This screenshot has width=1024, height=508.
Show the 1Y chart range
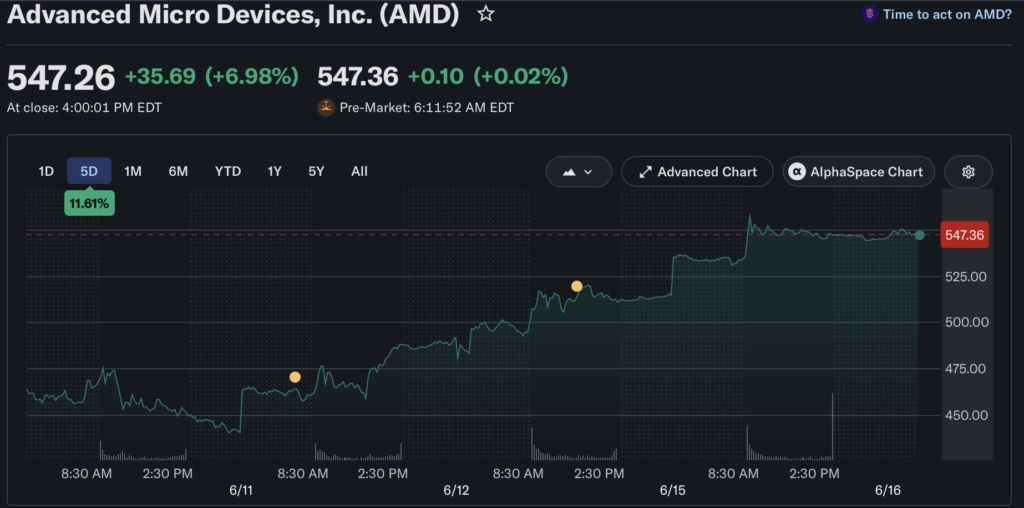click(x=274, y=172)
